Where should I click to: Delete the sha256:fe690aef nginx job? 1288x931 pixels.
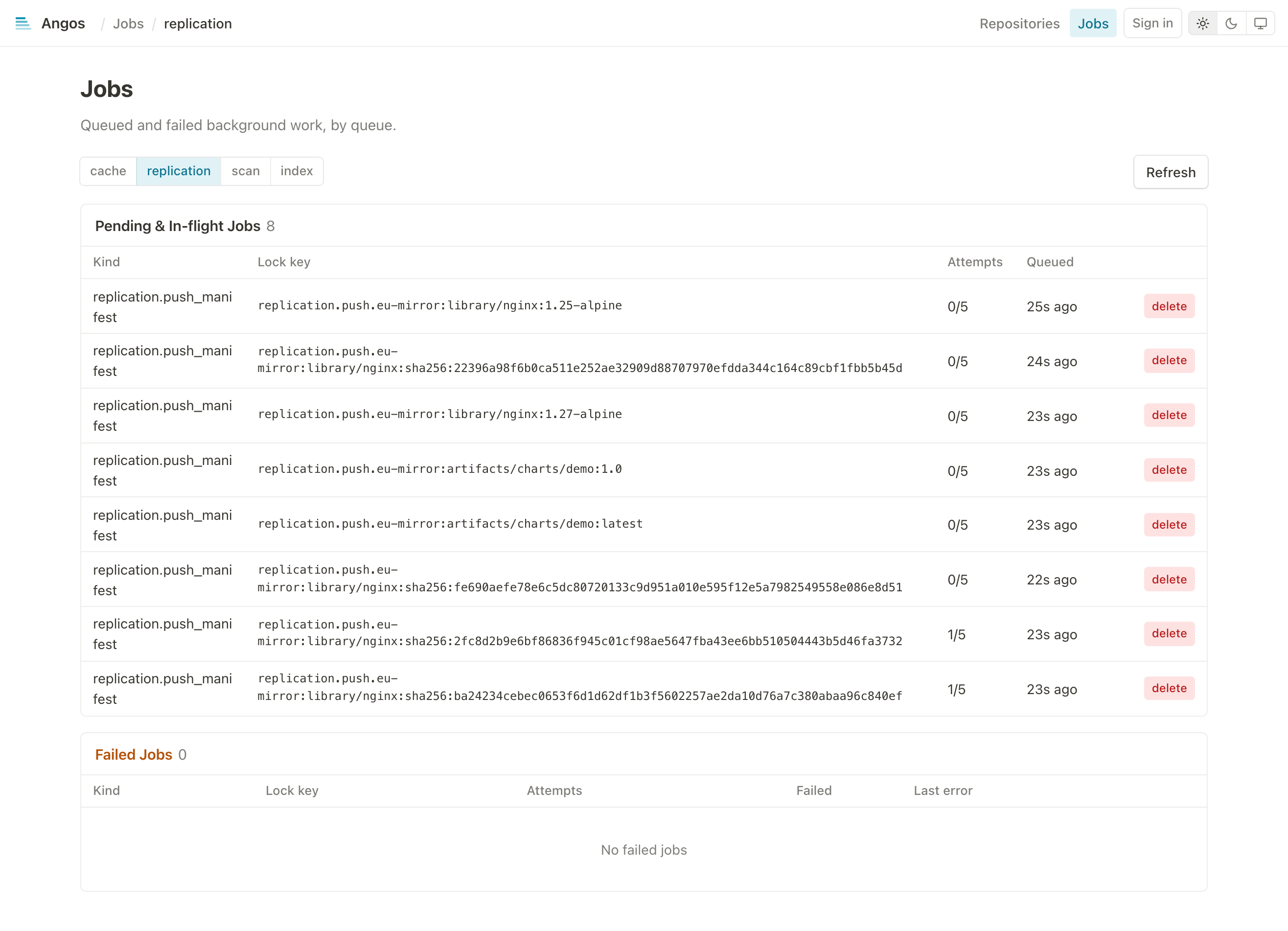point(1169,580)
